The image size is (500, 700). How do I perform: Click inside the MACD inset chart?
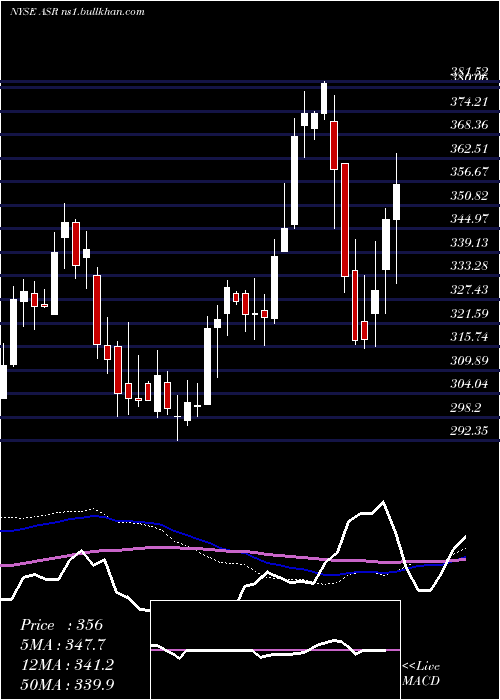pyautogui.click(x=275, y=650)
